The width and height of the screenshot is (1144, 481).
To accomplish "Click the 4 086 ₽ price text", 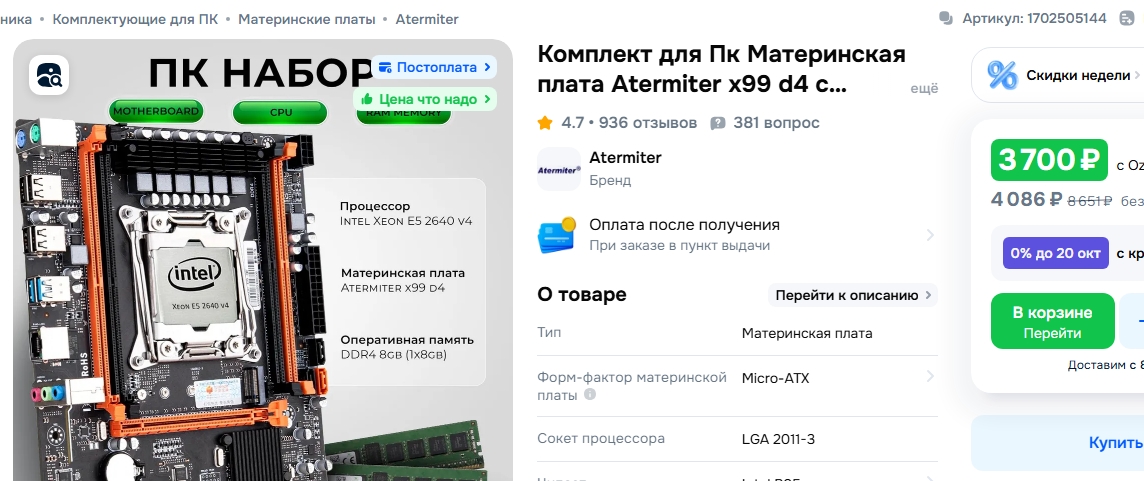I will (x=1026, y=199).
